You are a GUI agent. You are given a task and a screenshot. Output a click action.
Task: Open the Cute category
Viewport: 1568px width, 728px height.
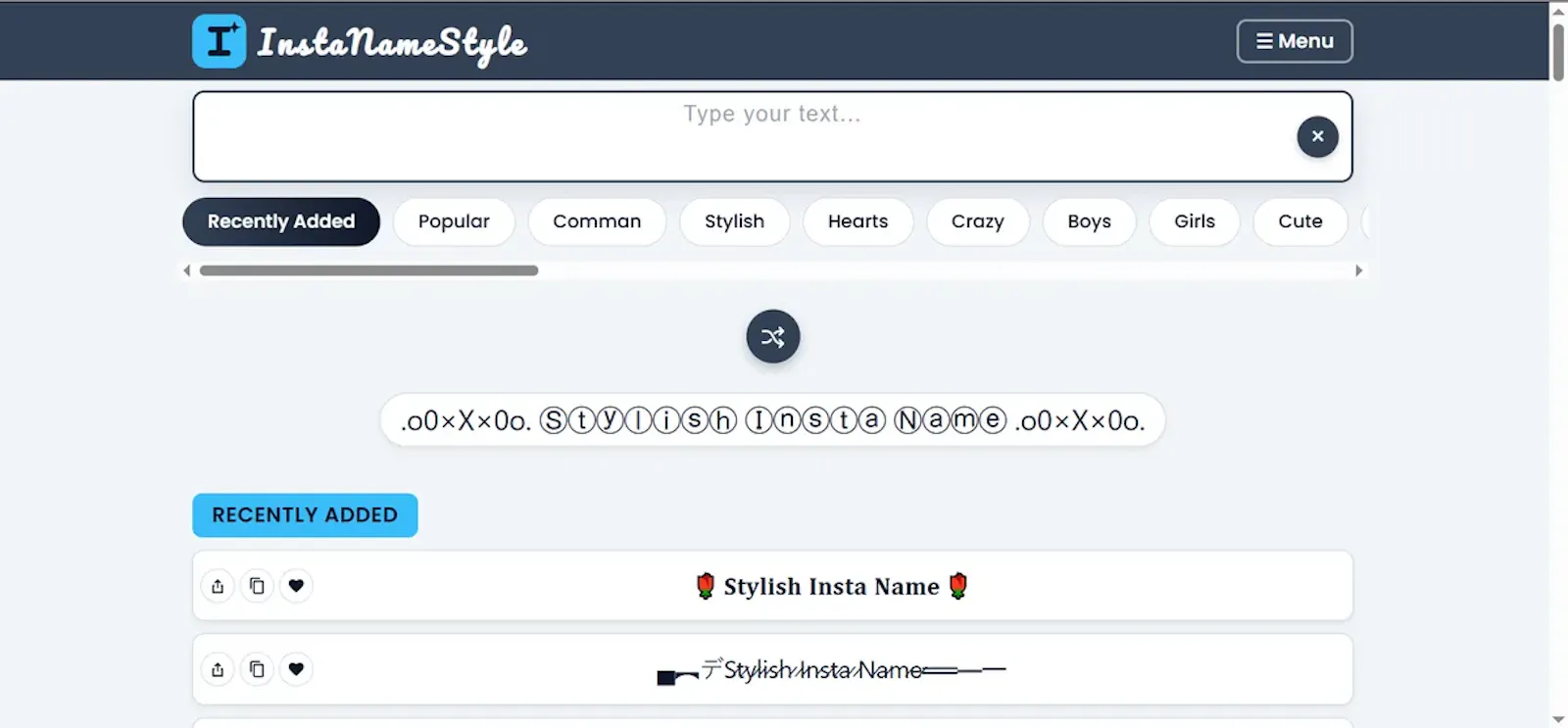point(1300,221)
